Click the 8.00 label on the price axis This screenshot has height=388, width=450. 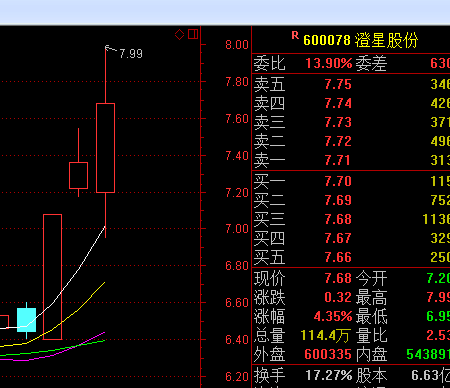click(237, 45)
